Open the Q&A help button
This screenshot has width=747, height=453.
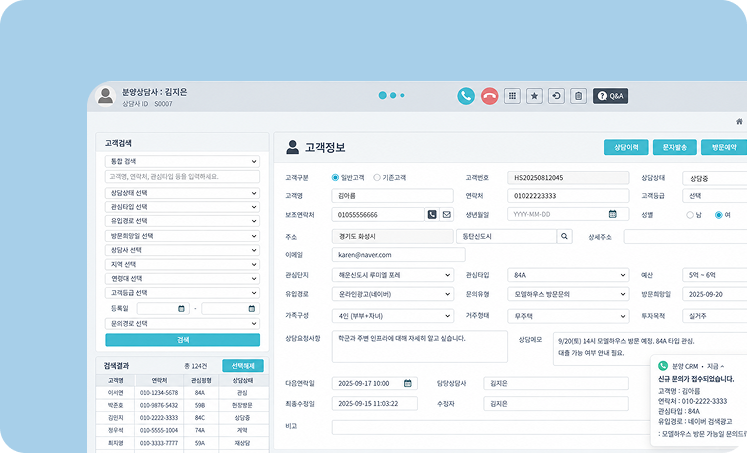coord(610,96)
